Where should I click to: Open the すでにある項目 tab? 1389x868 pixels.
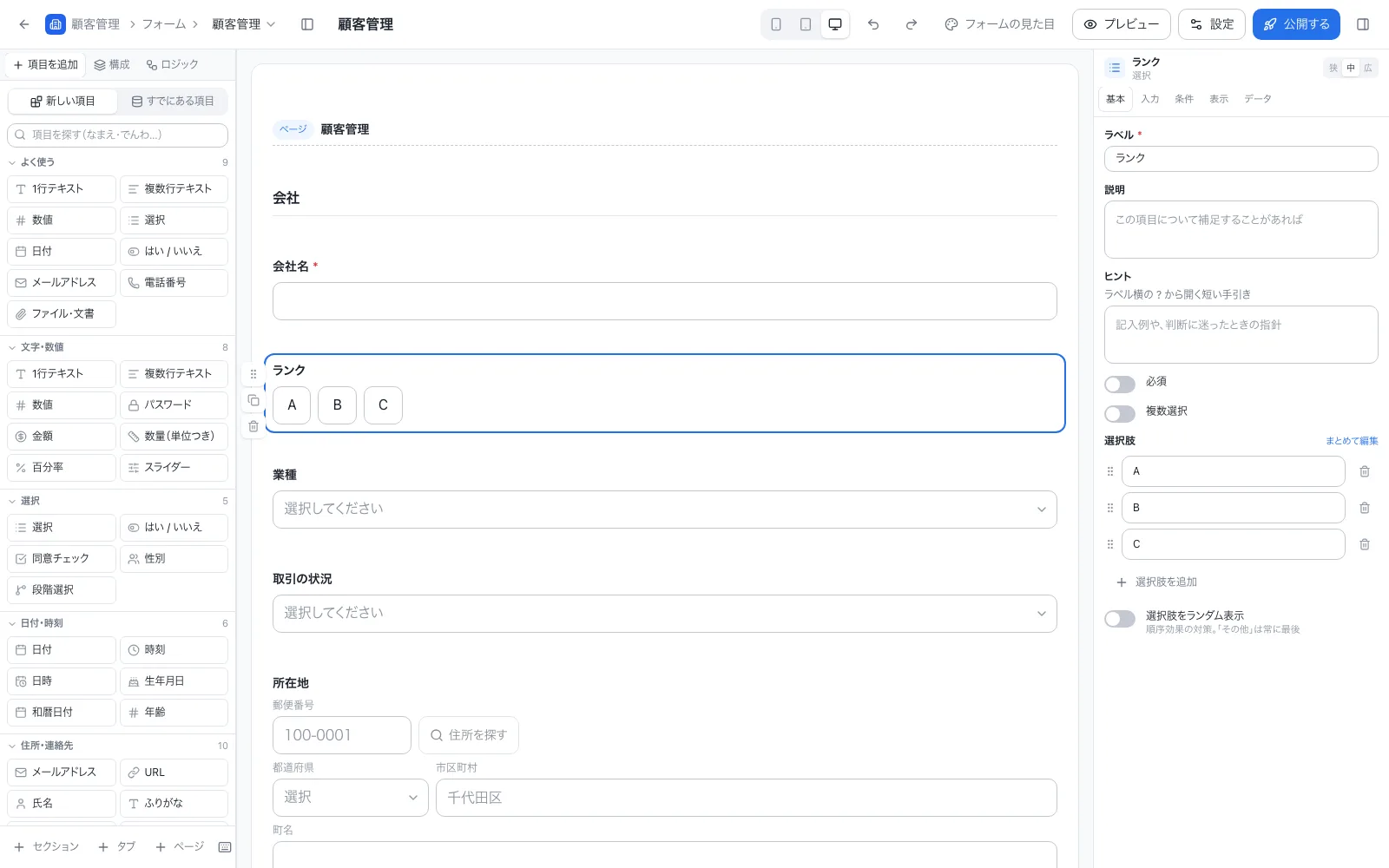[x=173, y=102]
